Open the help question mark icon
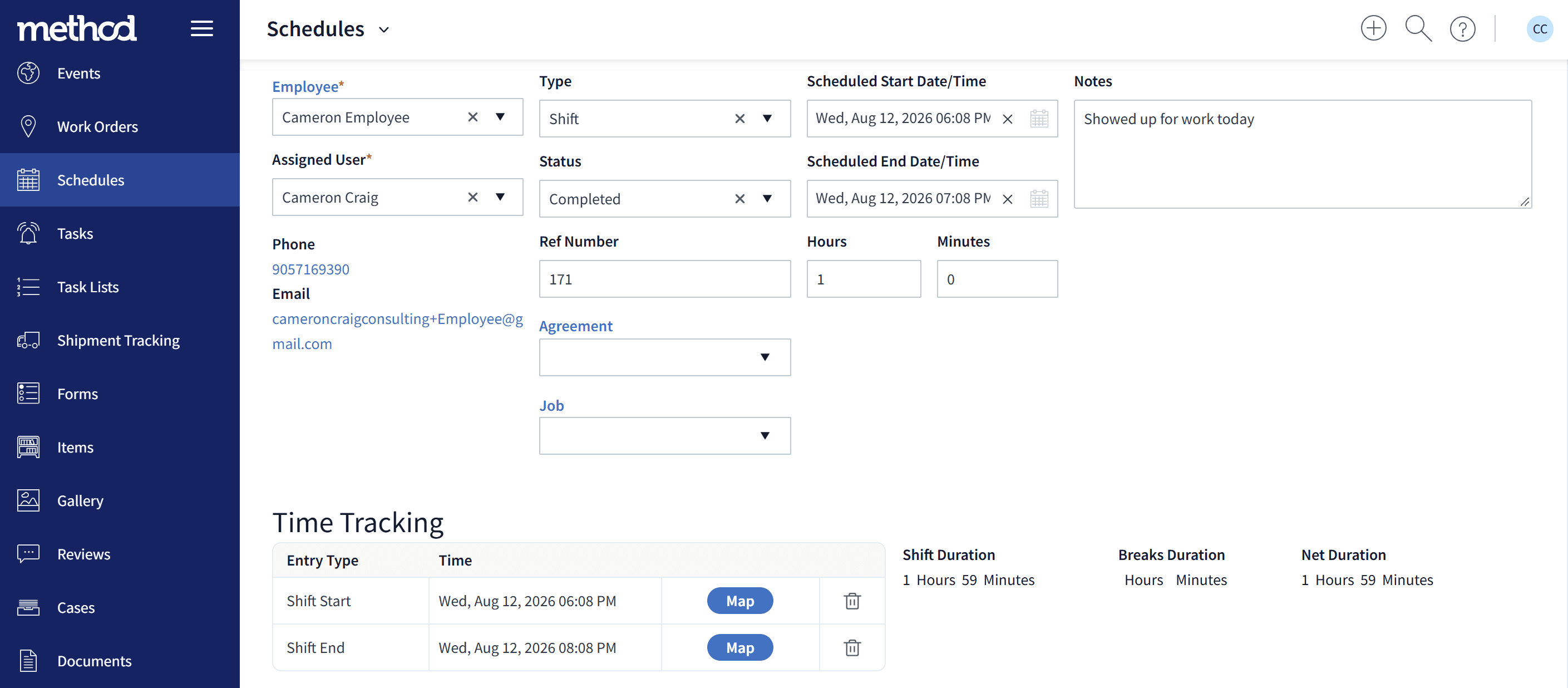This screenshot has width=1568, height=688. 1462,28
